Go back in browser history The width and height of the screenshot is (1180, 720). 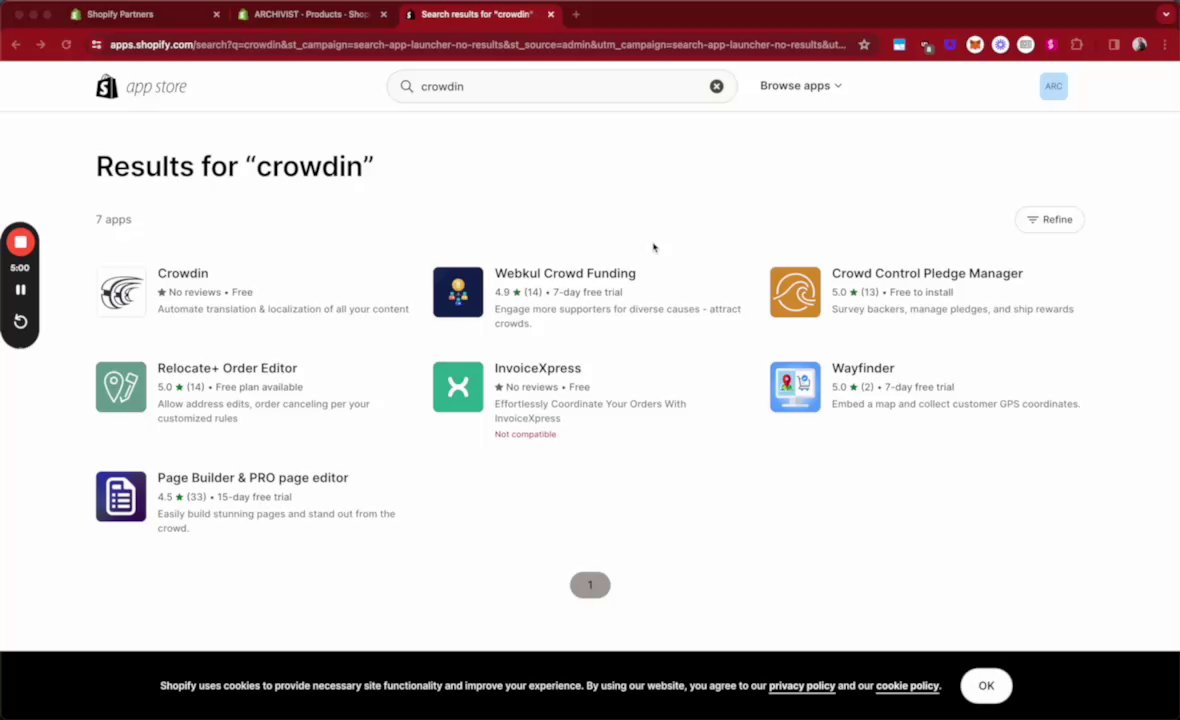point(16,45)
